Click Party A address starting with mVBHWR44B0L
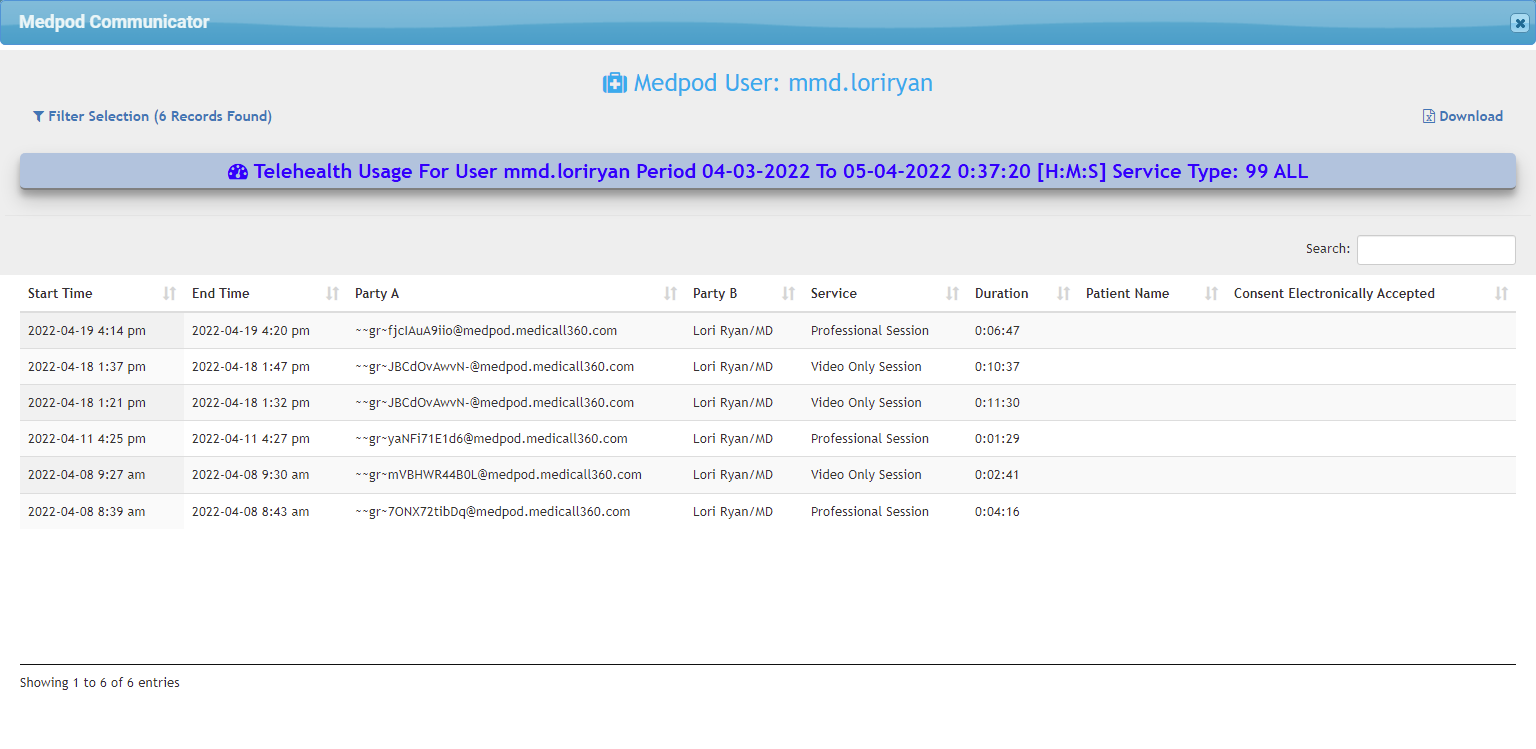Screen dimensions: 1536x749 (x=498, y=475)
